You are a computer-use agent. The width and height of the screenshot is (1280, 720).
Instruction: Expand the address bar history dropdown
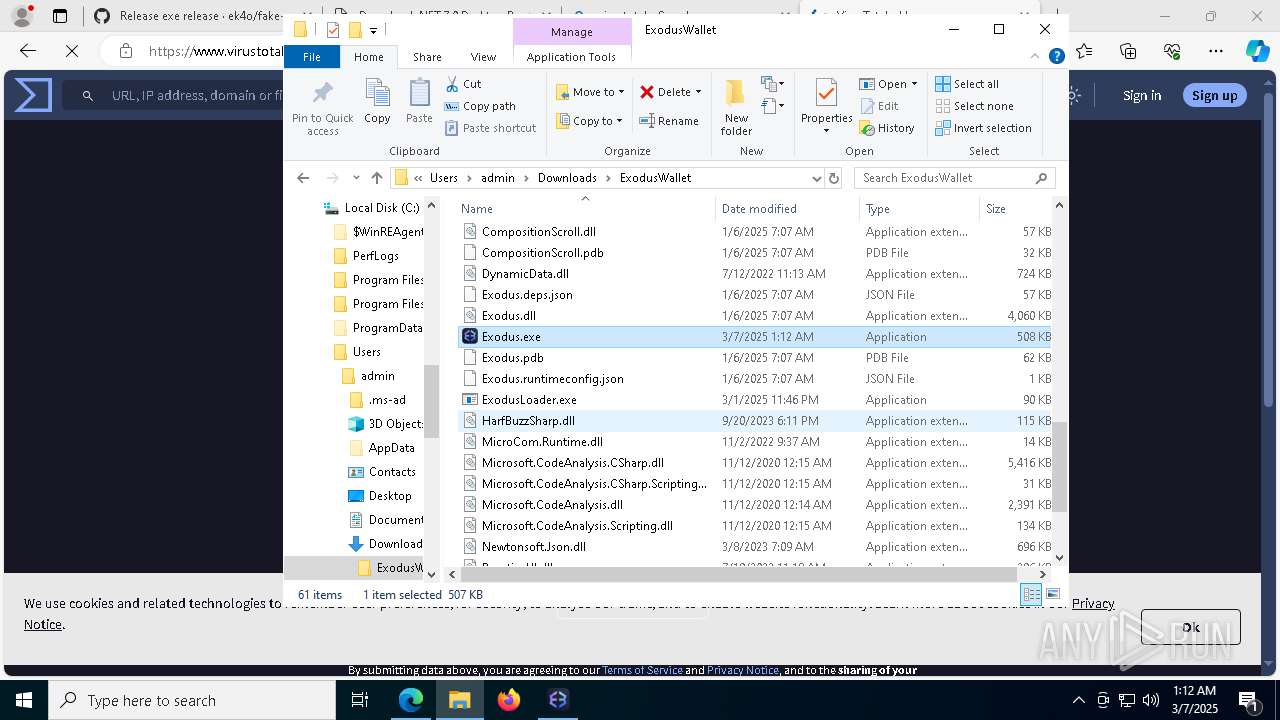[817, 178]
